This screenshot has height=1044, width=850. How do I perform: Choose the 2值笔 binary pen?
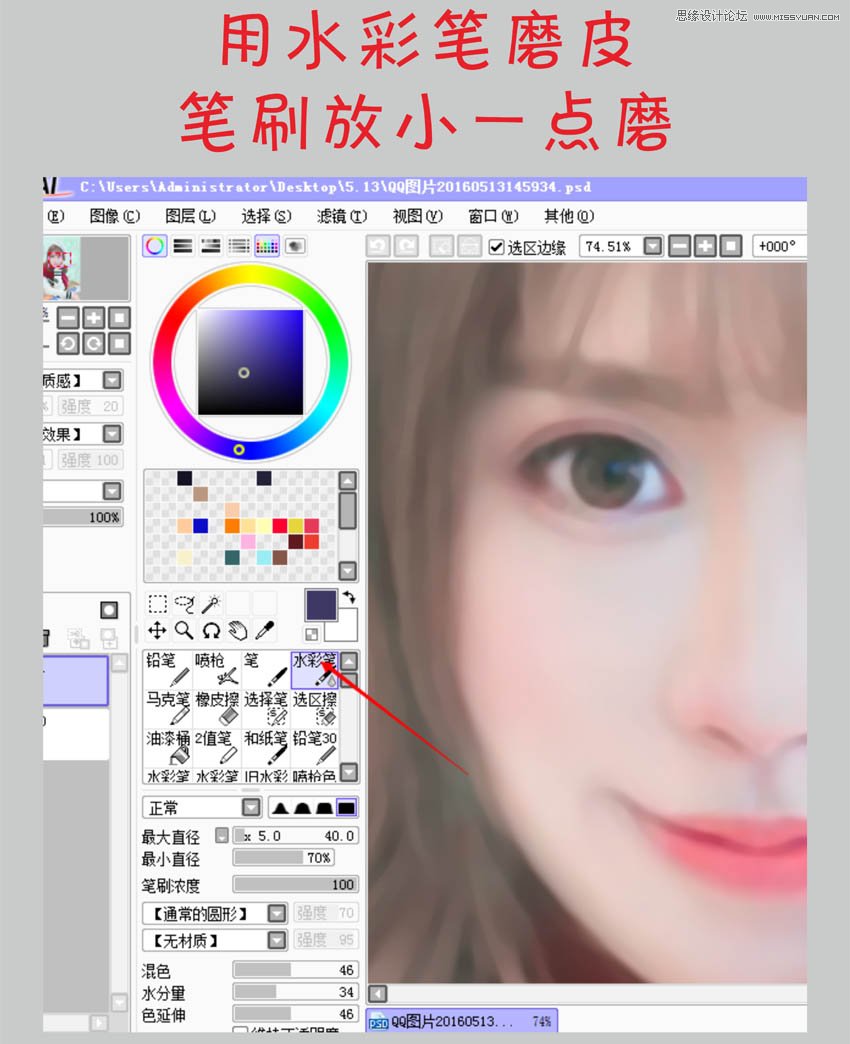pyautogui.click(x=217, y=747)
